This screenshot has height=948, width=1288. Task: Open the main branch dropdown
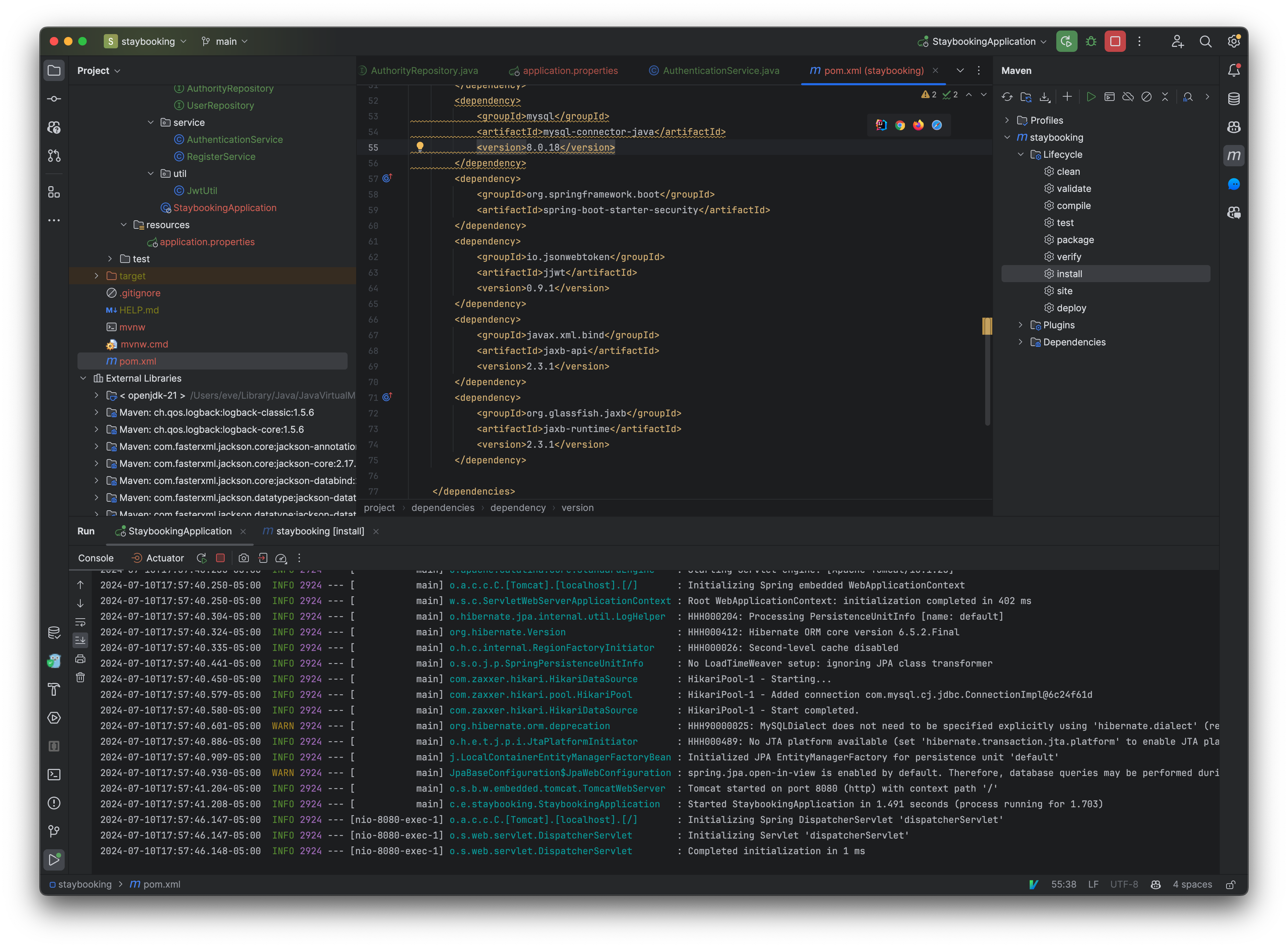pyautogui.click(x=225, y=41)
